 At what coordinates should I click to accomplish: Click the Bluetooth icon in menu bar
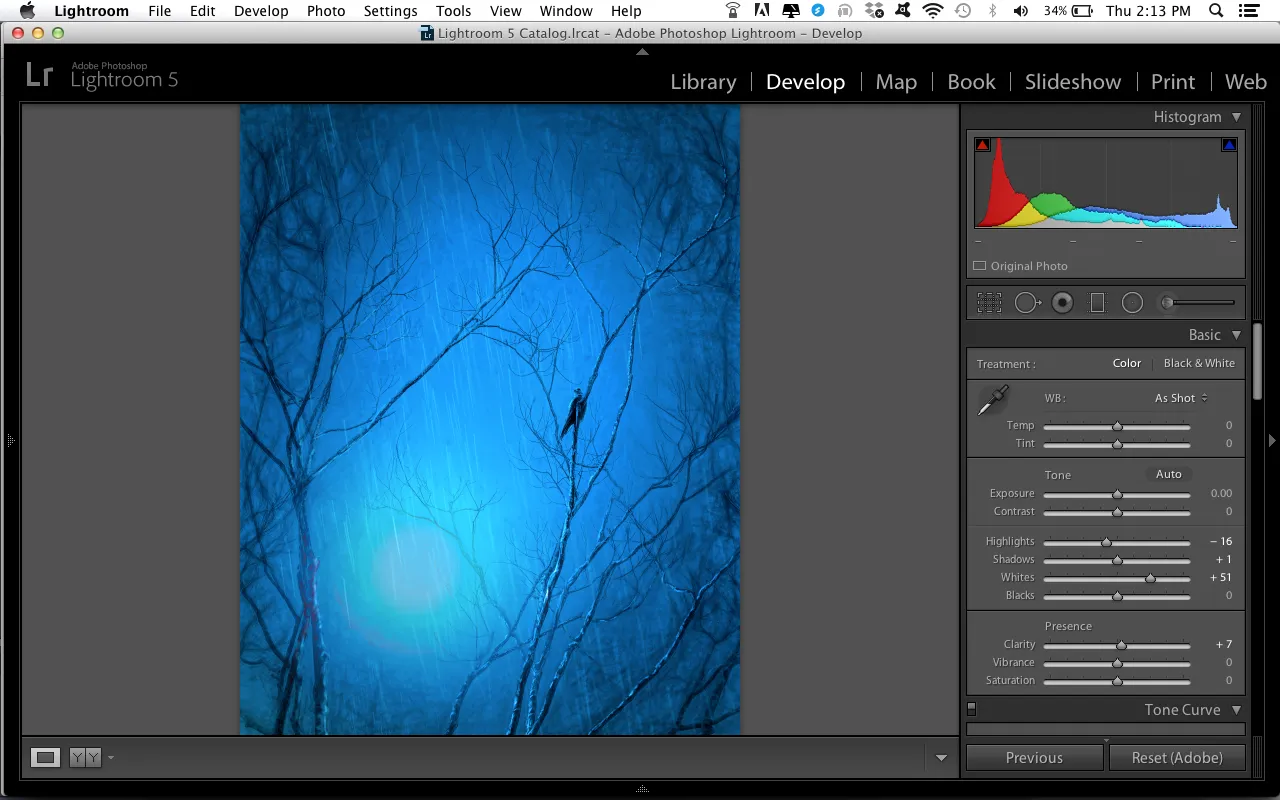click(x=992, y=11)
